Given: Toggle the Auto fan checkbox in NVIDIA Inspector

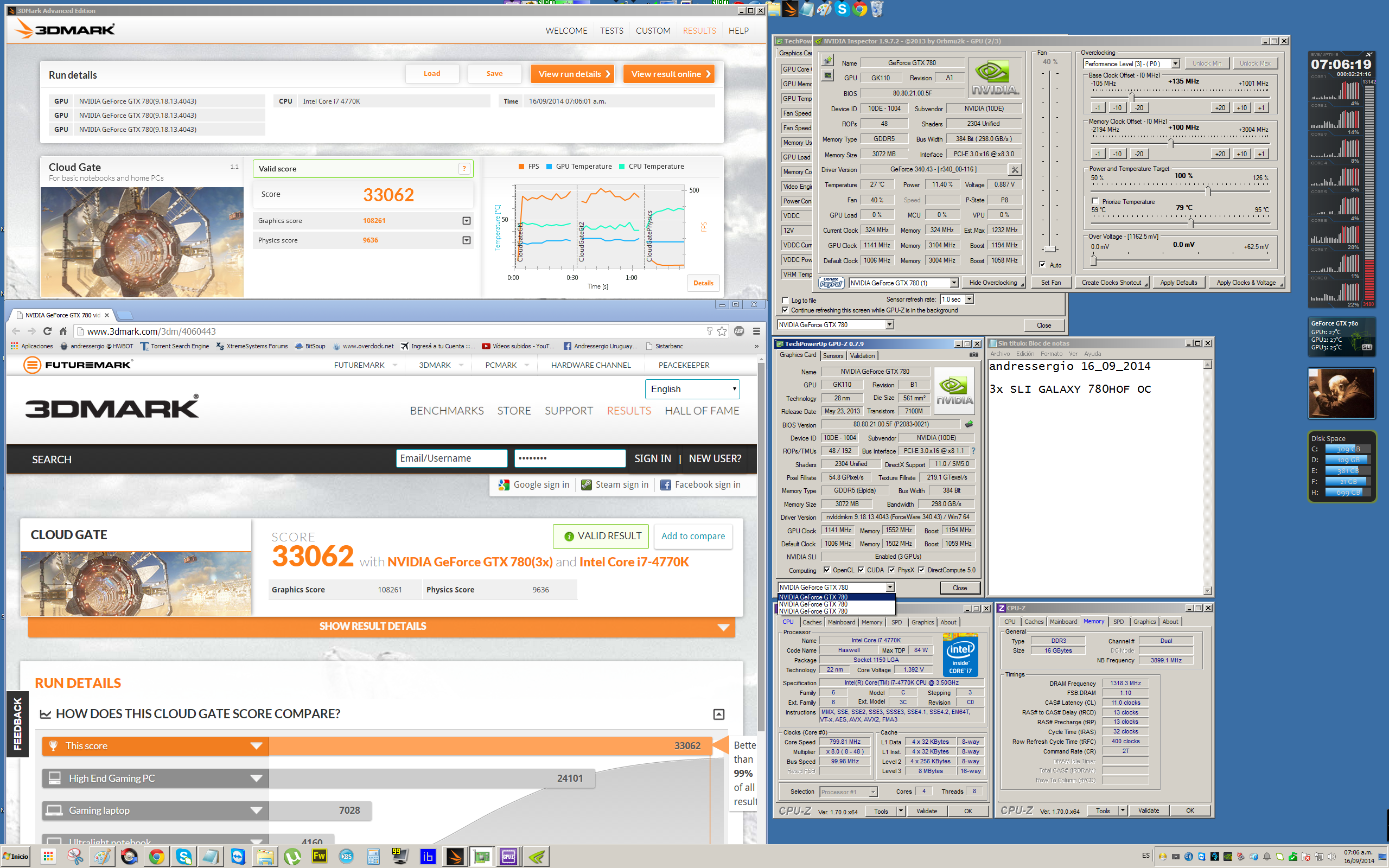Looking at the screenshot, I should 1043,265.
